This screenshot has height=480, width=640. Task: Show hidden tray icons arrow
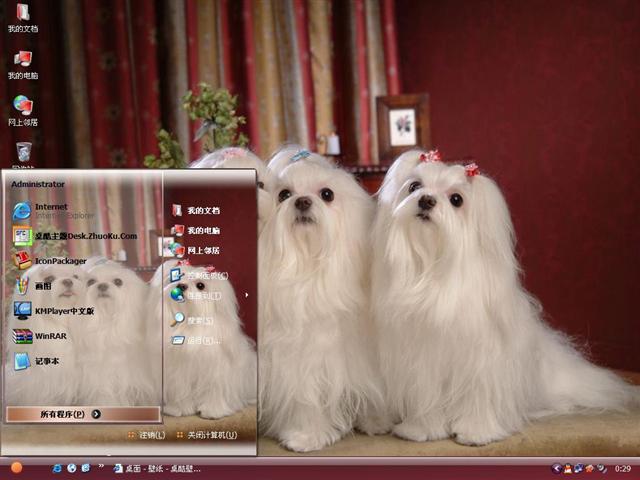[556, 469]
